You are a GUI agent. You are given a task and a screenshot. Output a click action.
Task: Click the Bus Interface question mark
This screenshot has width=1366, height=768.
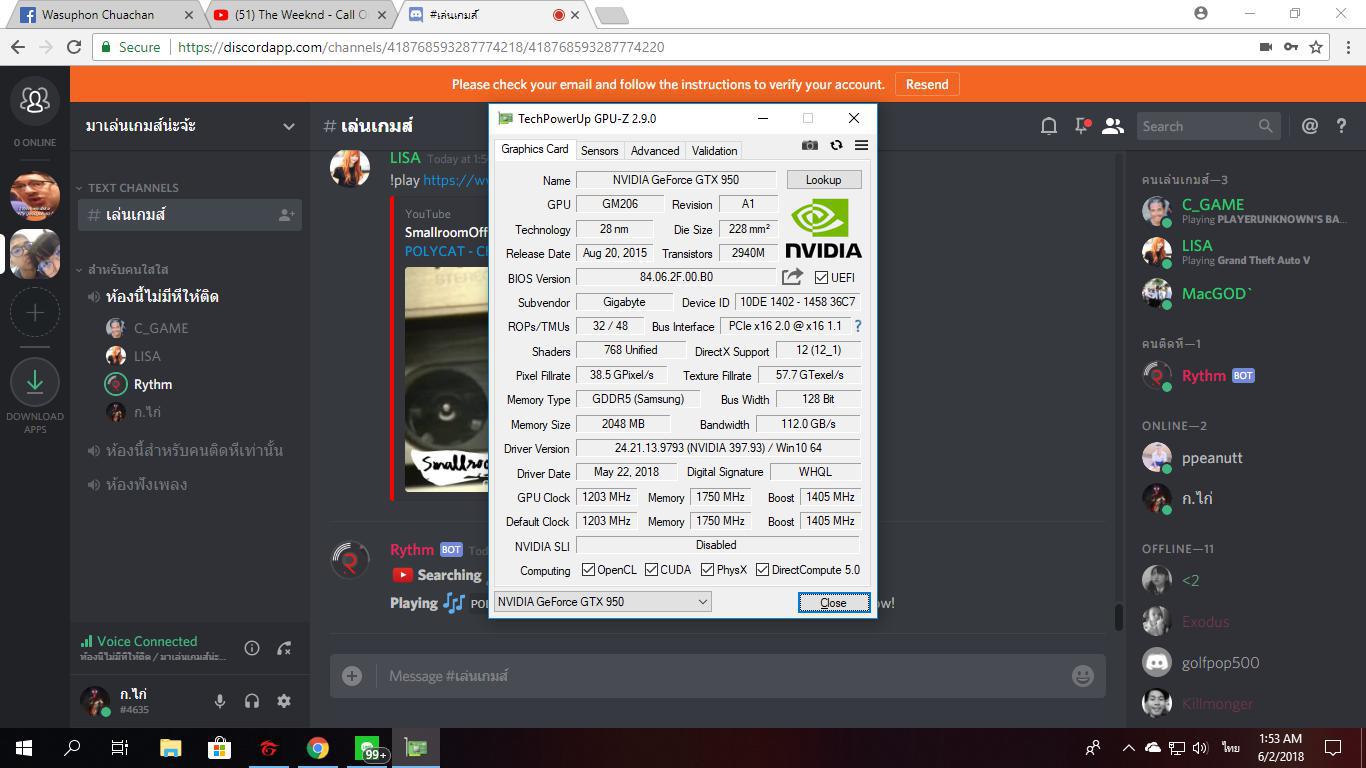857,326
